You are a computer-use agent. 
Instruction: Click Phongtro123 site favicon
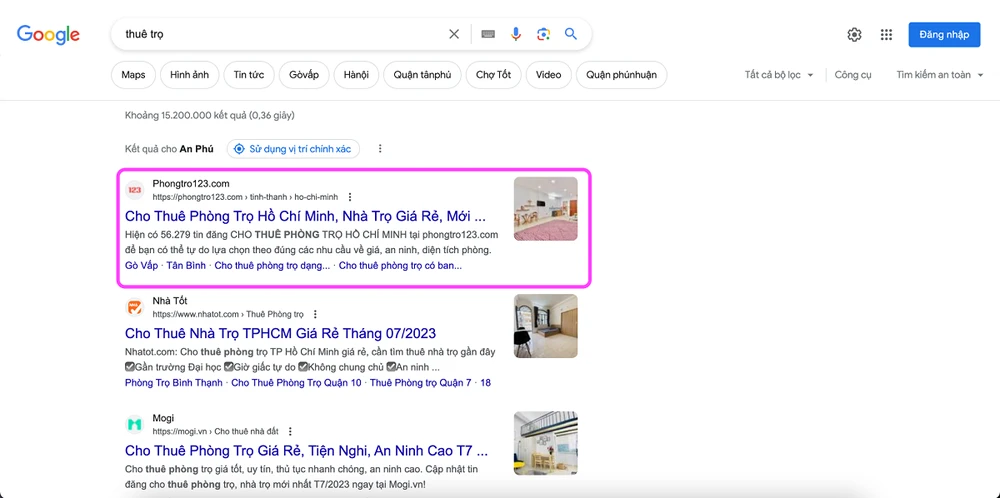135,190
